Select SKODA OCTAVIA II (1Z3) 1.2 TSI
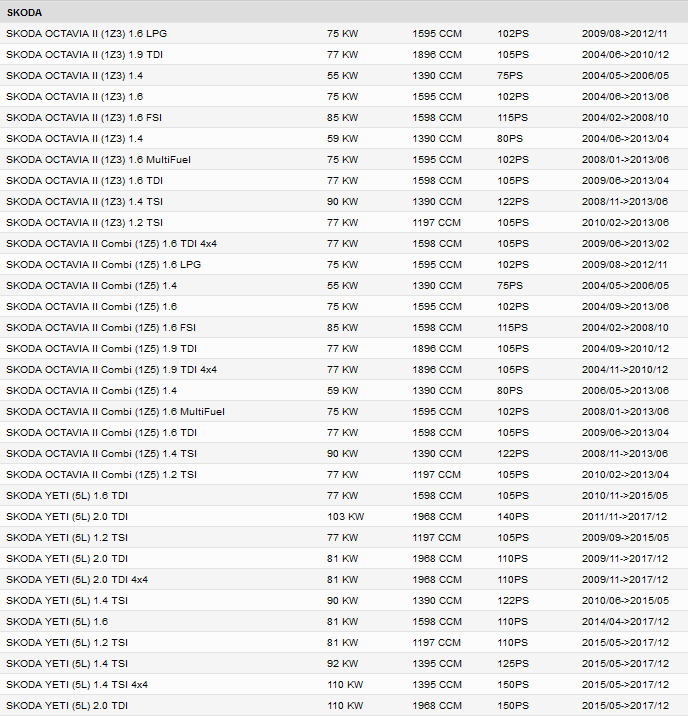688x716 pixels. pos(344,223)
